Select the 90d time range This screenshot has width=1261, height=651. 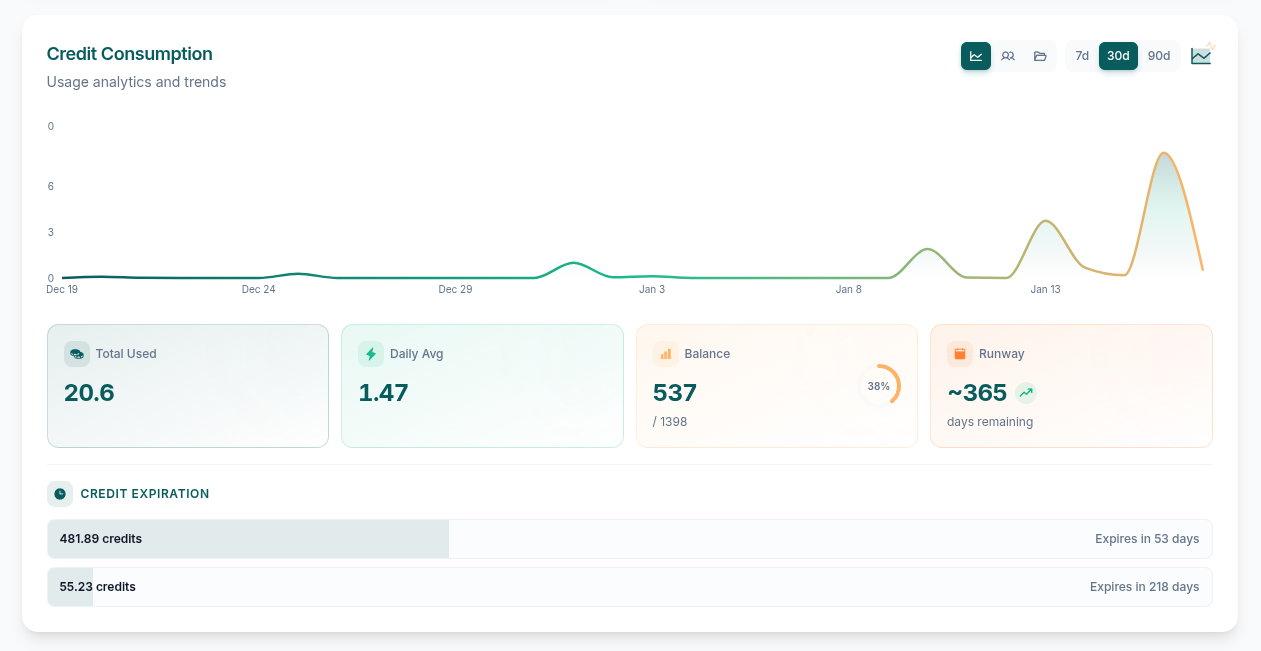[1159, 56]
